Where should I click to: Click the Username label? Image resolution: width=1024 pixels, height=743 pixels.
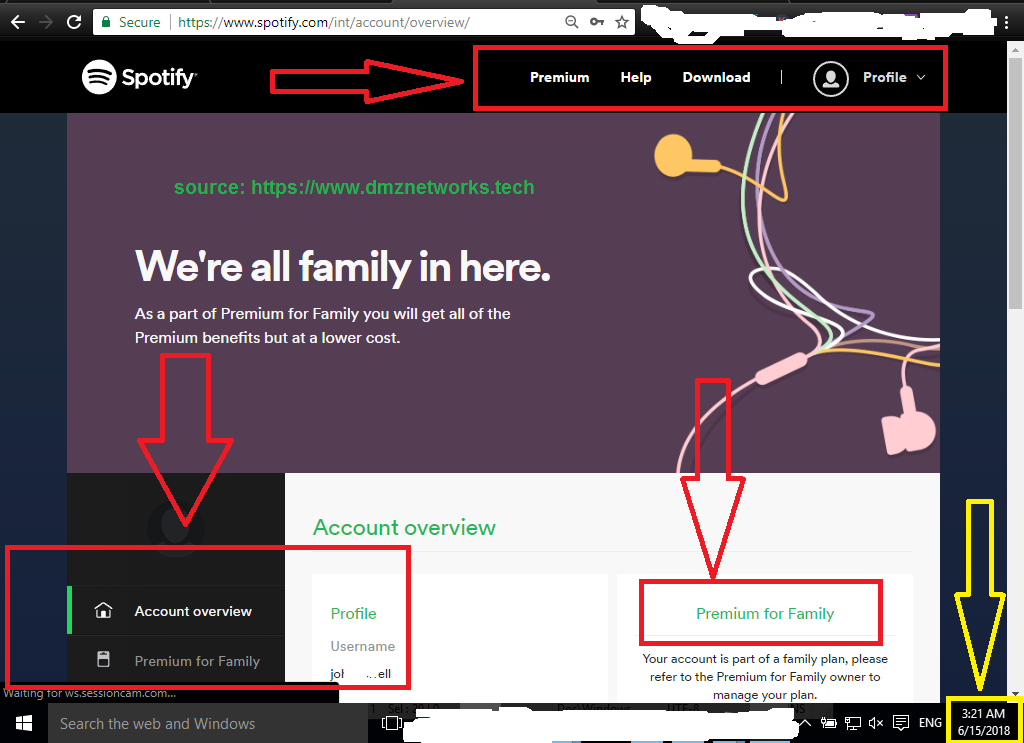[362, 646]
